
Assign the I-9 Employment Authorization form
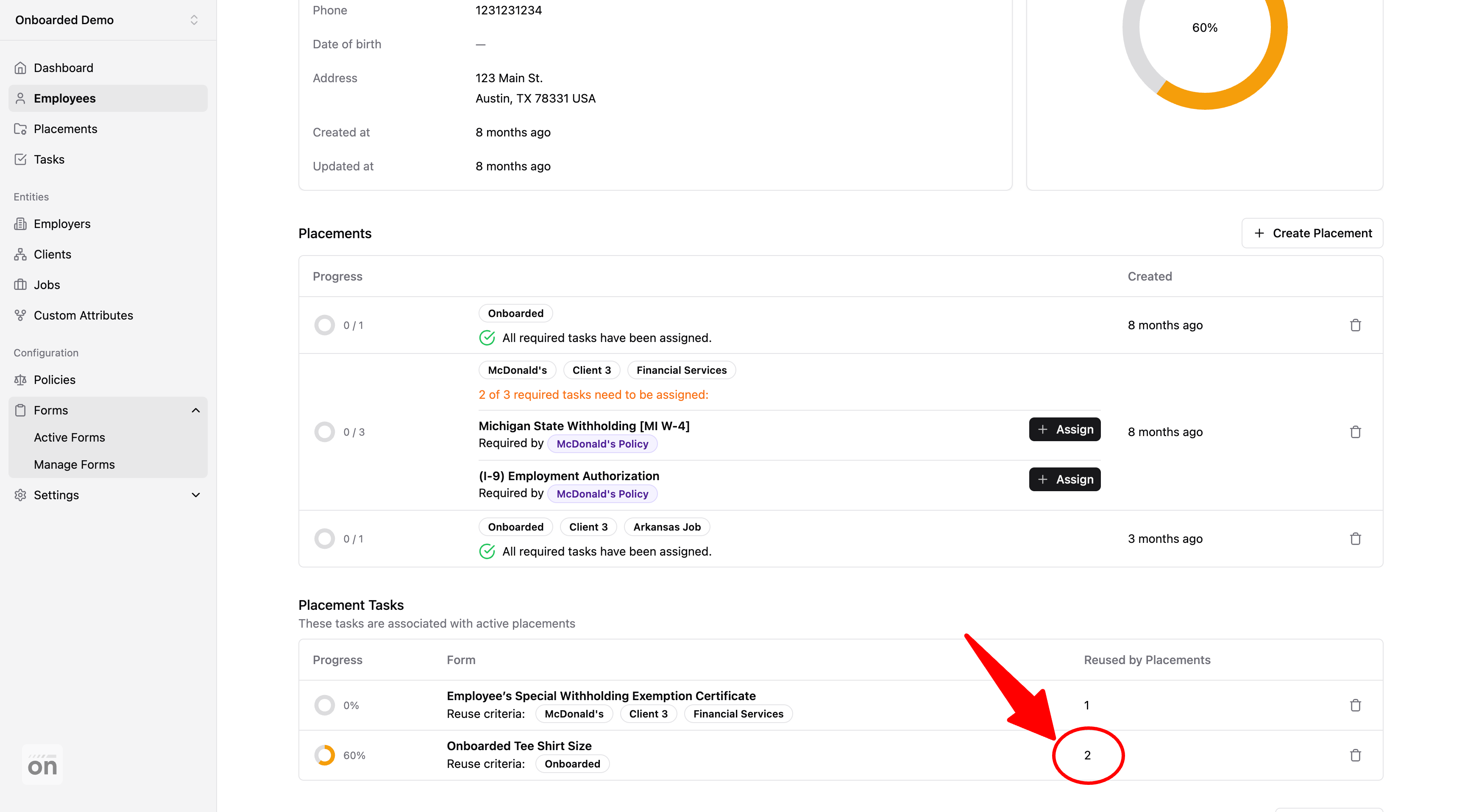(1065, 479)
